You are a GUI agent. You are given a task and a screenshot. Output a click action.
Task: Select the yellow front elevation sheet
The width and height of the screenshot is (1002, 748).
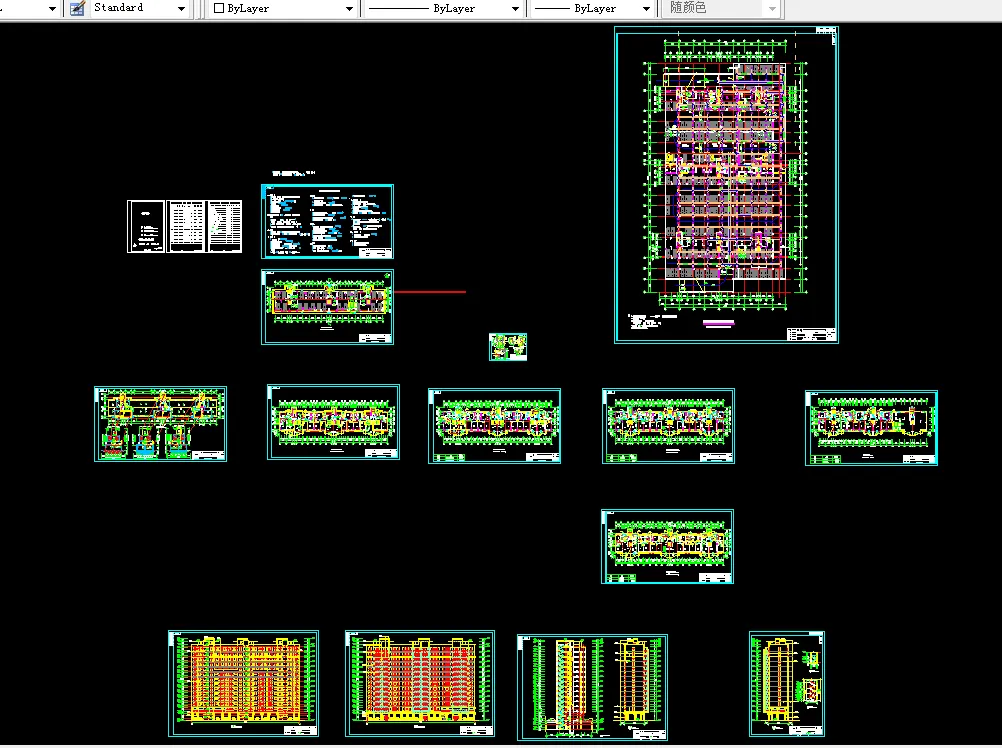coord(243,683)
